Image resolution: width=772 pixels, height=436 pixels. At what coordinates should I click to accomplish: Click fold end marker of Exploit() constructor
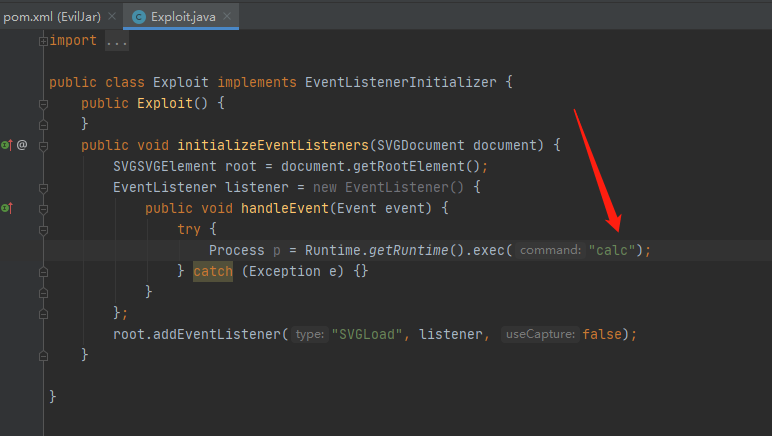(x=43, y=125)
